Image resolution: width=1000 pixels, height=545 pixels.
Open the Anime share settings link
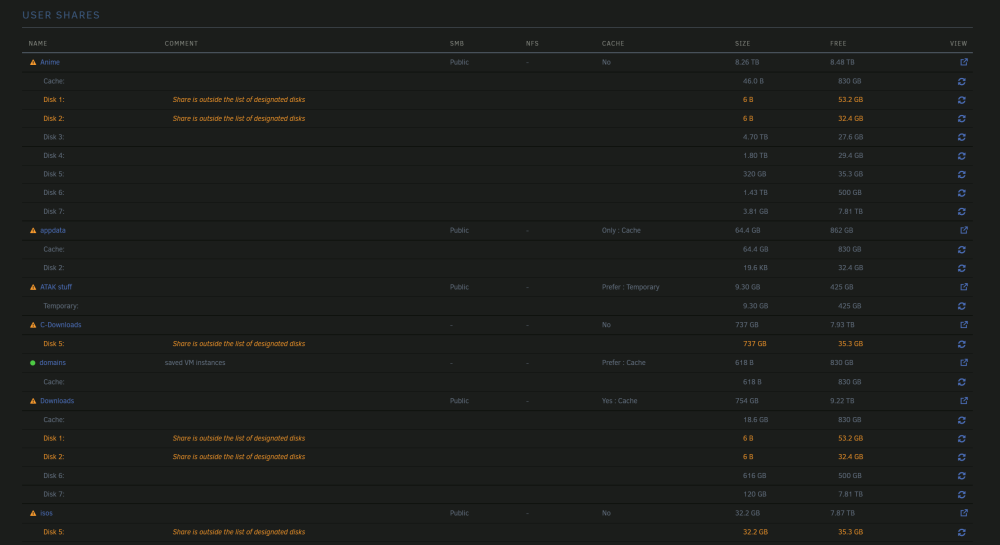tap(50, 62)
